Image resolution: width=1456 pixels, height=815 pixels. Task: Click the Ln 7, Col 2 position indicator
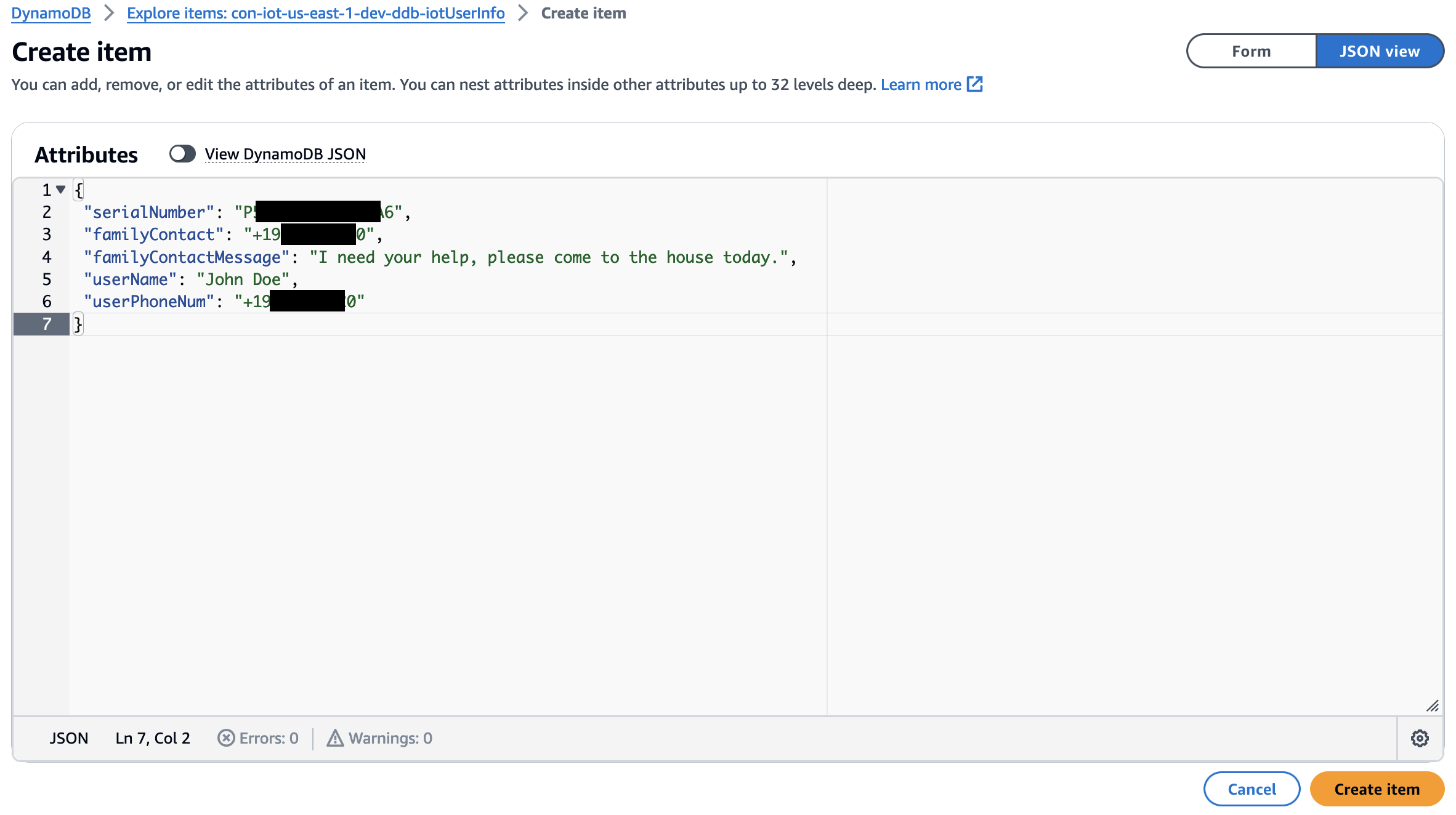152,738
